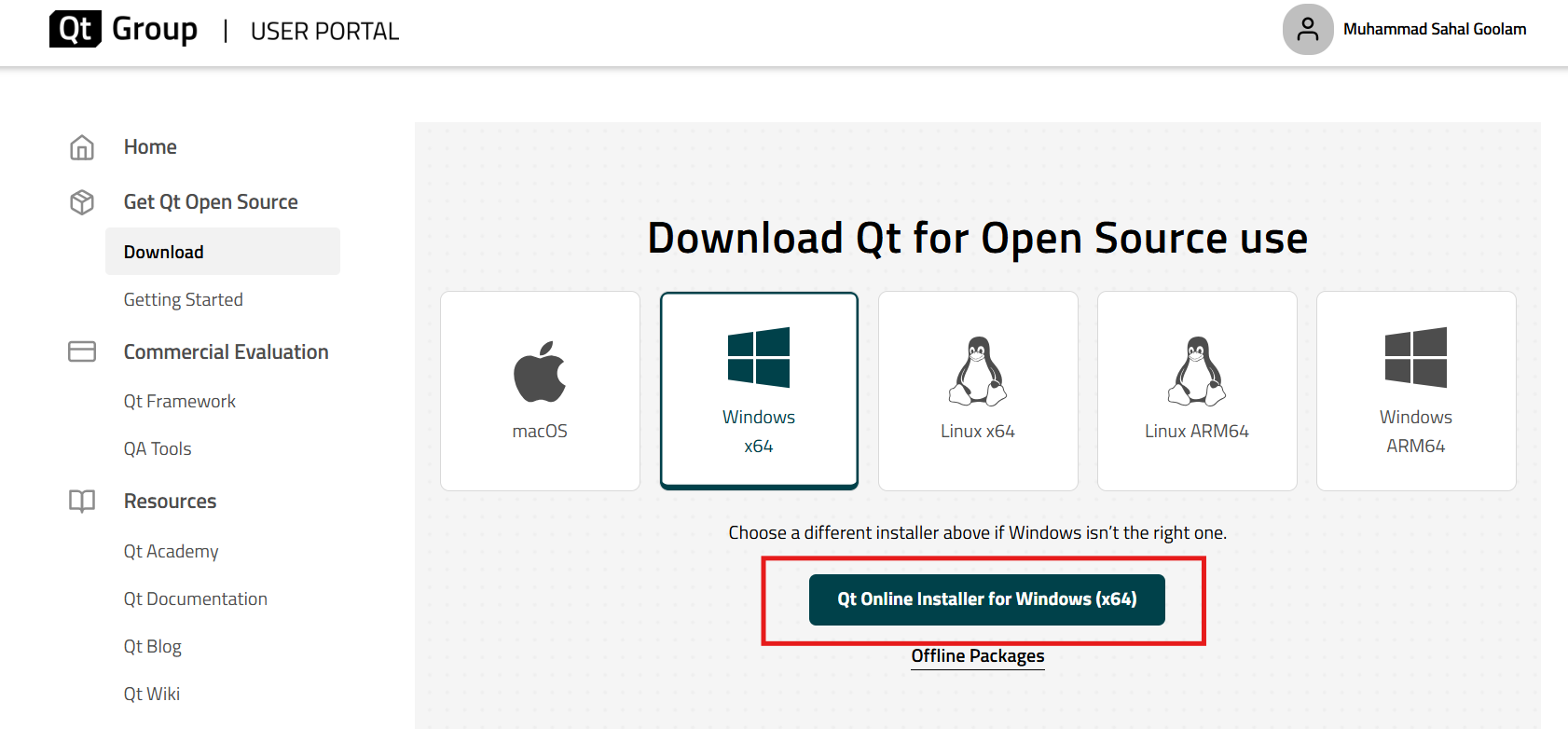Click the Qt Group logo
The image size is (1568, 729).
point(123,29)
